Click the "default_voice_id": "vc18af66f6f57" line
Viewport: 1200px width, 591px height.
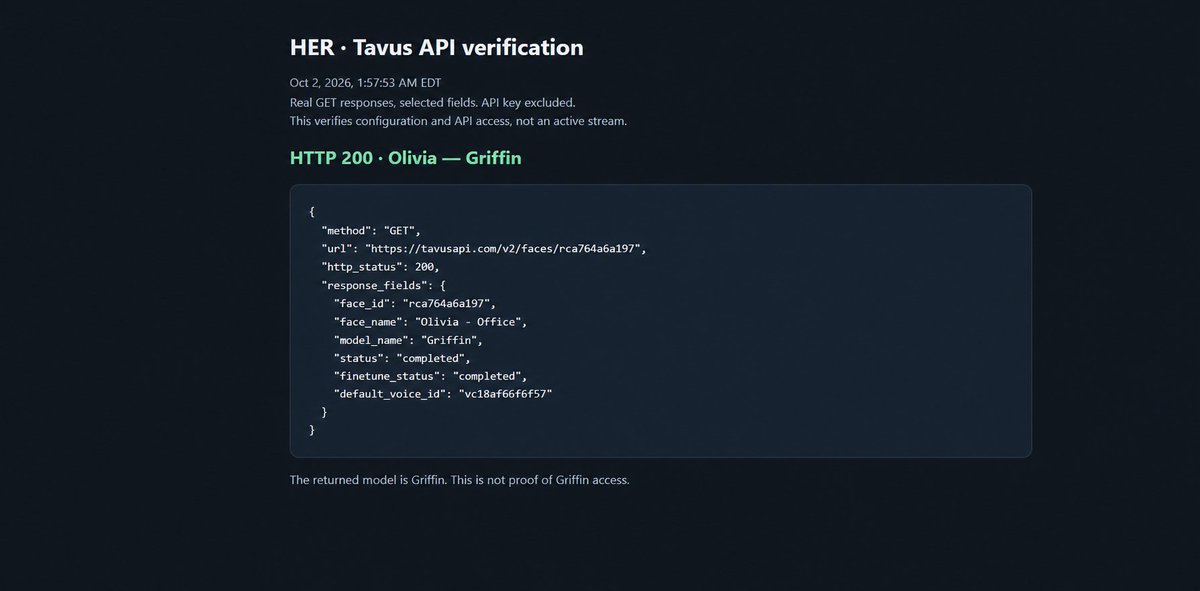(x=443, y=394)
